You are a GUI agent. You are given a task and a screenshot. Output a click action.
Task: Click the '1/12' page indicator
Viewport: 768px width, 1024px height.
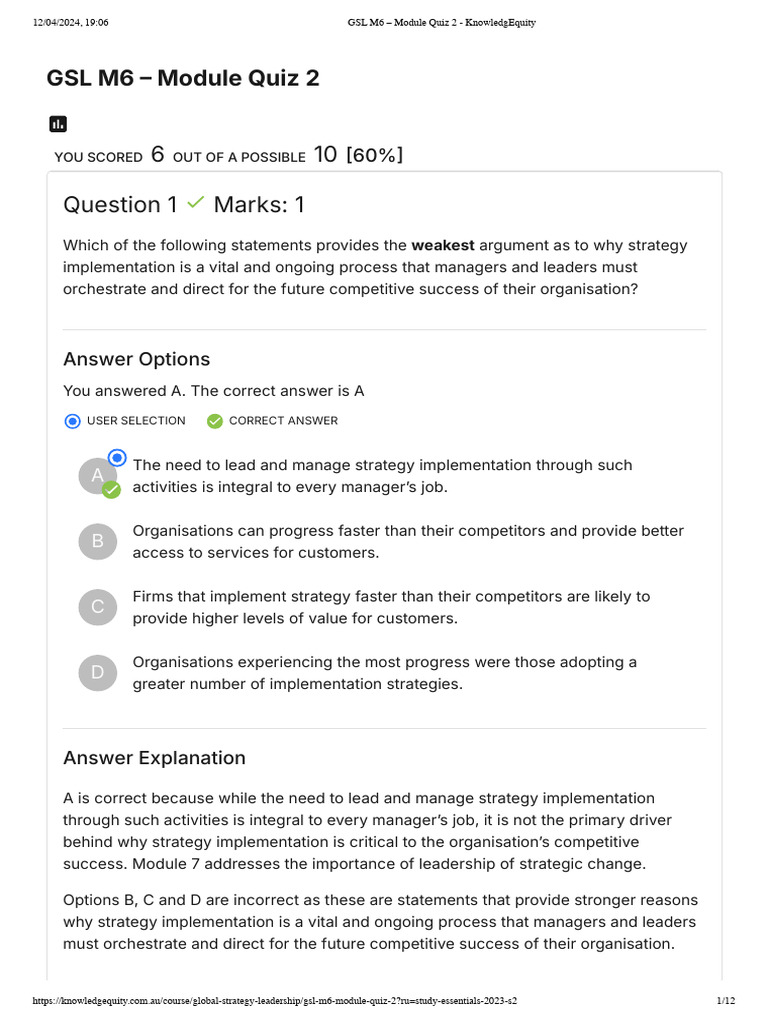726,1001
